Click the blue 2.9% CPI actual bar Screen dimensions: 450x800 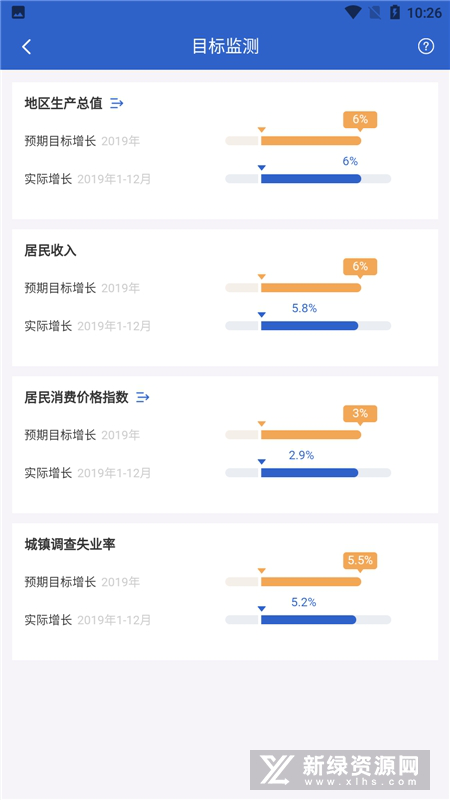309,472
